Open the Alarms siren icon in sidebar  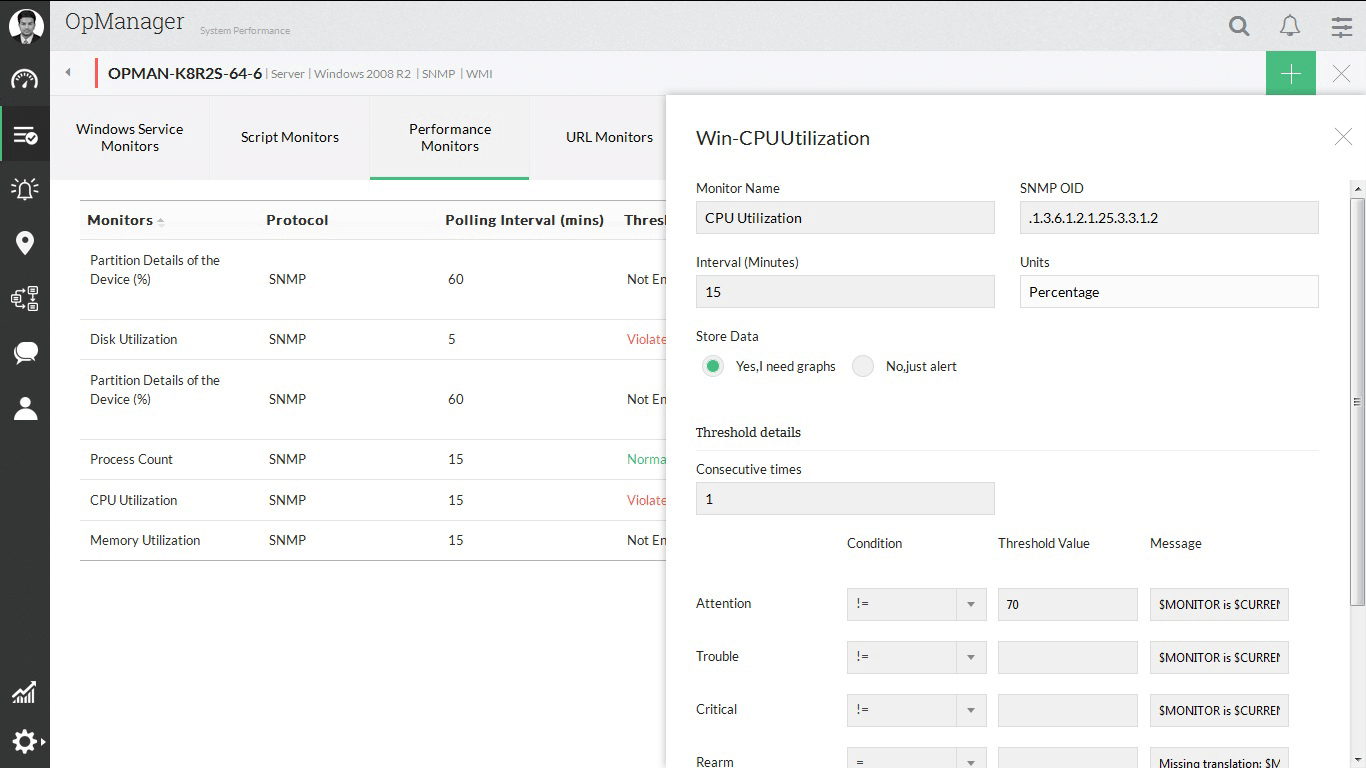25,188
